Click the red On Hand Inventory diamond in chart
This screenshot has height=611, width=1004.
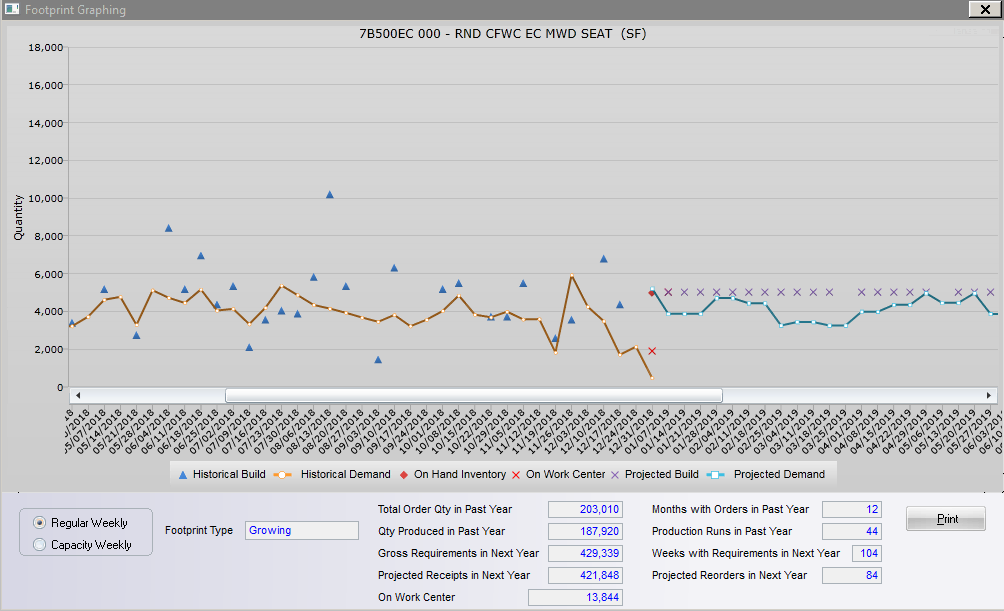[x=652, y=293]
